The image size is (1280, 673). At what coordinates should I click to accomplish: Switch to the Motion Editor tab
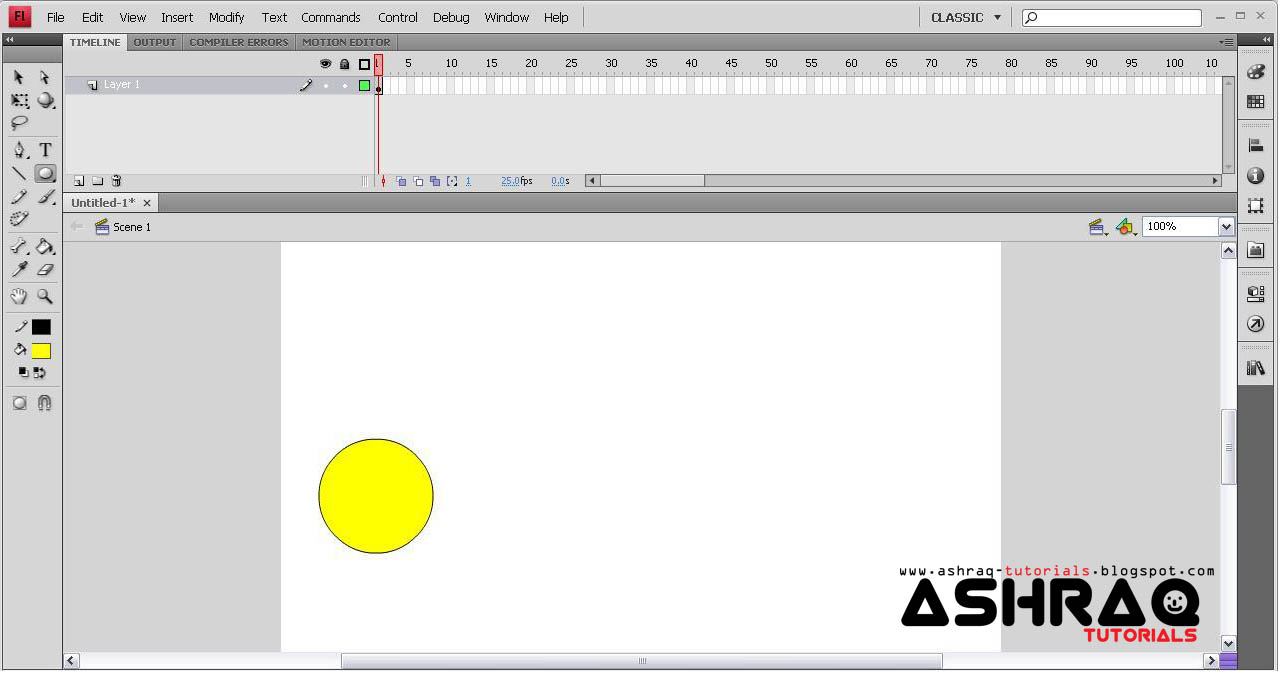click(x=346, y=42)
